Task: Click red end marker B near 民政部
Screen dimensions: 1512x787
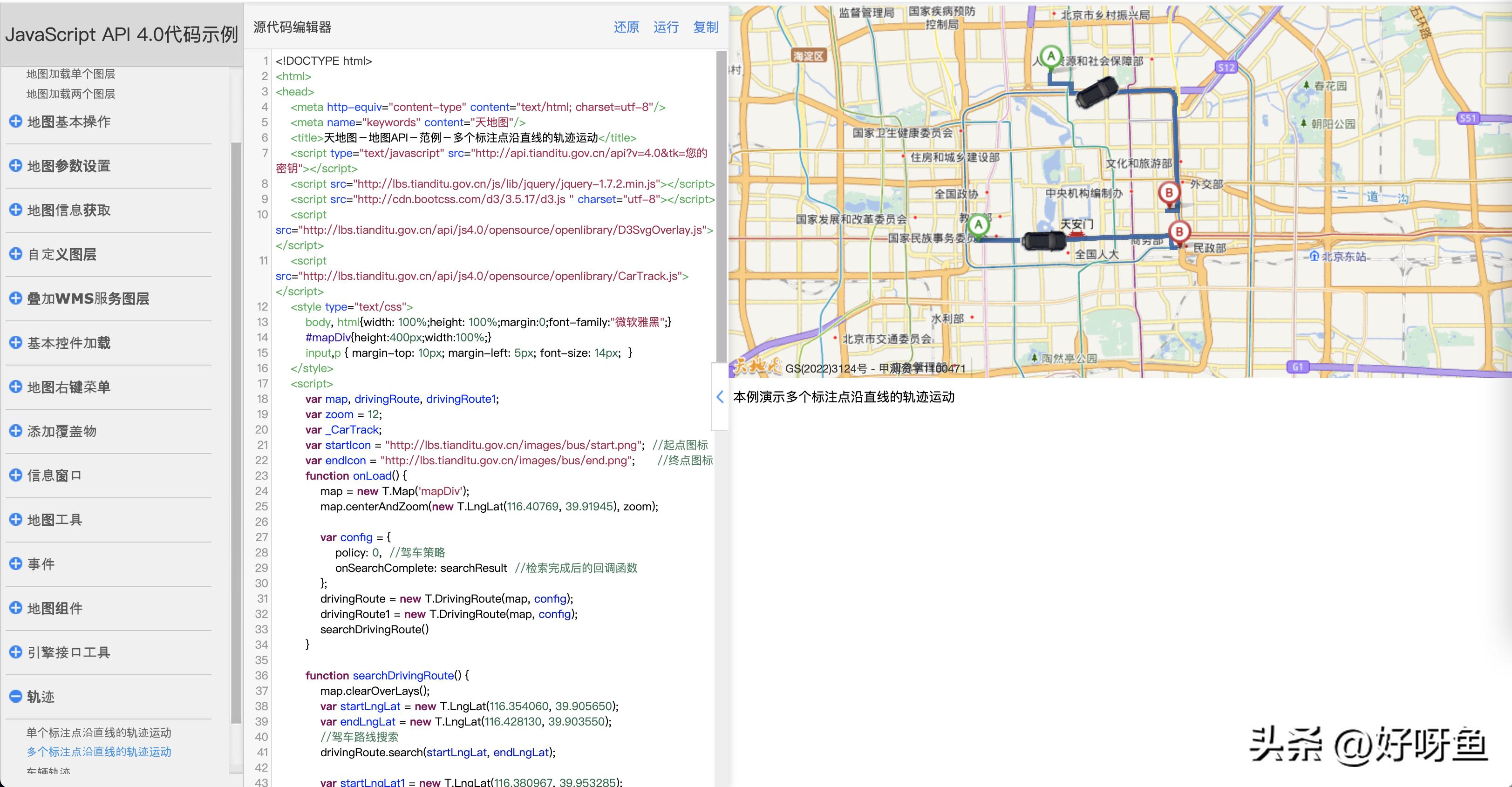Action: coord(1178,232)
